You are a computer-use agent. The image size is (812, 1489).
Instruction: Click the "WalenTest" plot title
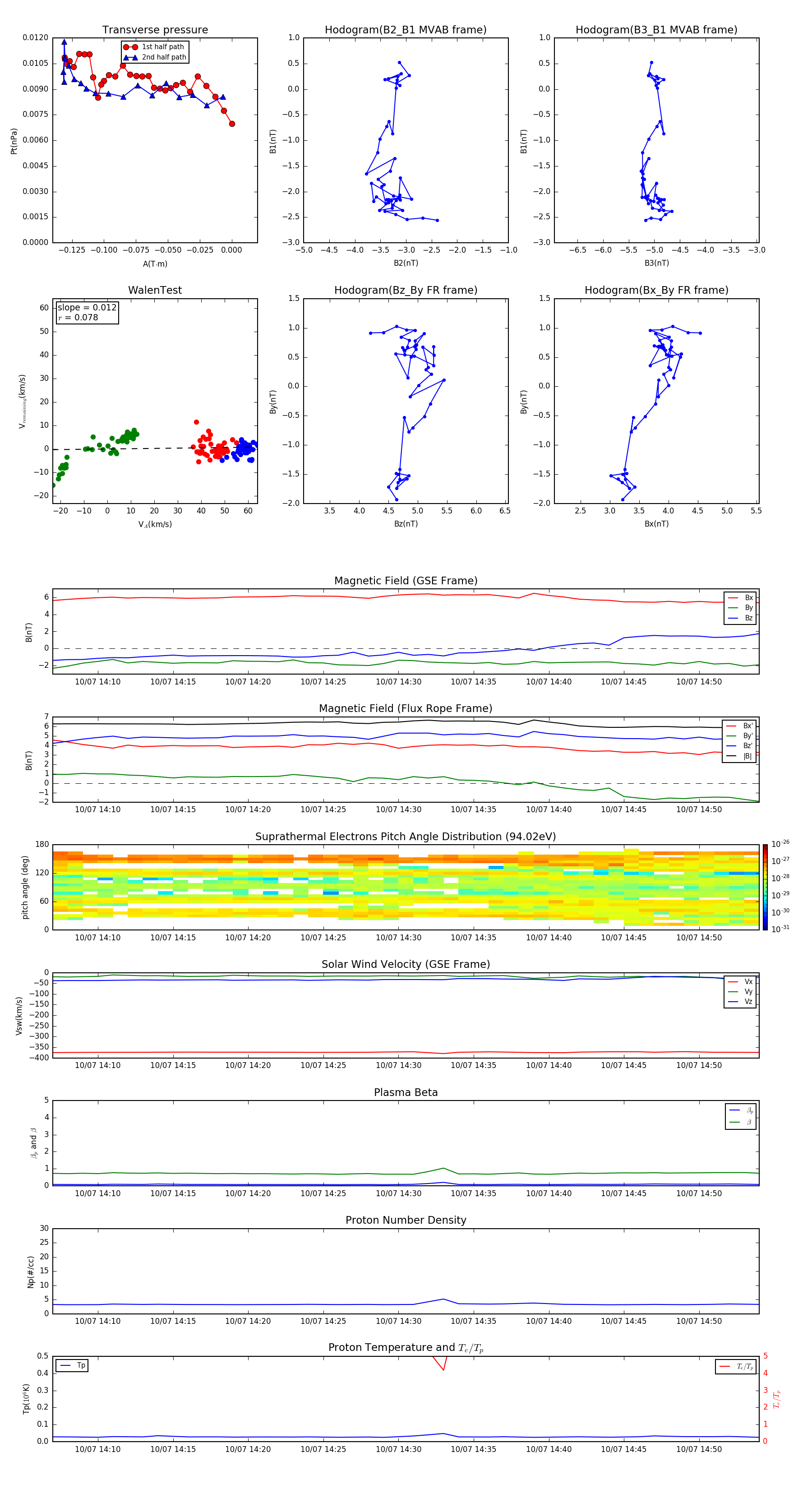click(155, 290)
